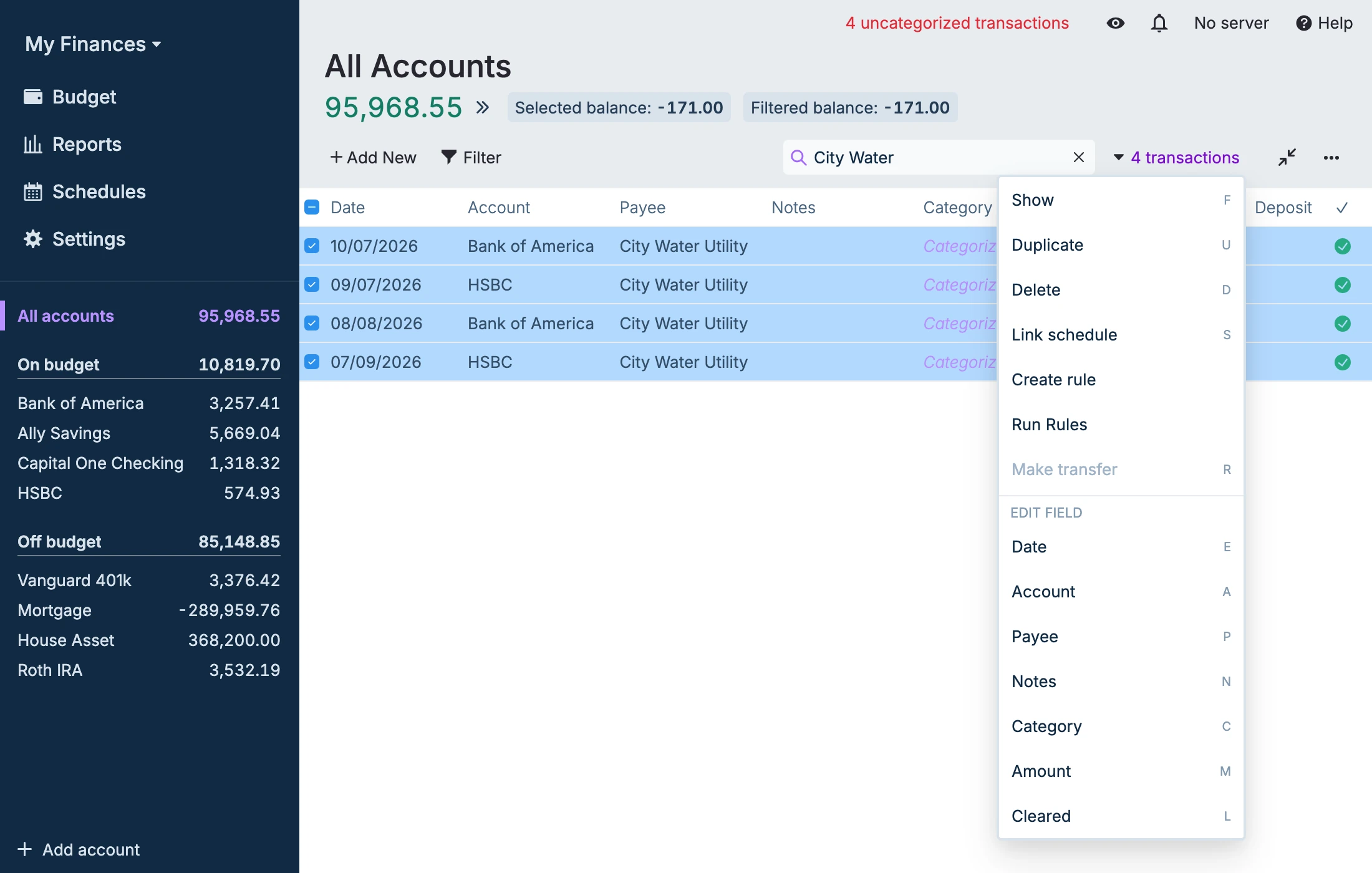Open the three-dot account menu
The height and width of the screenshot is (873, 1372).
coord(1331,157)
